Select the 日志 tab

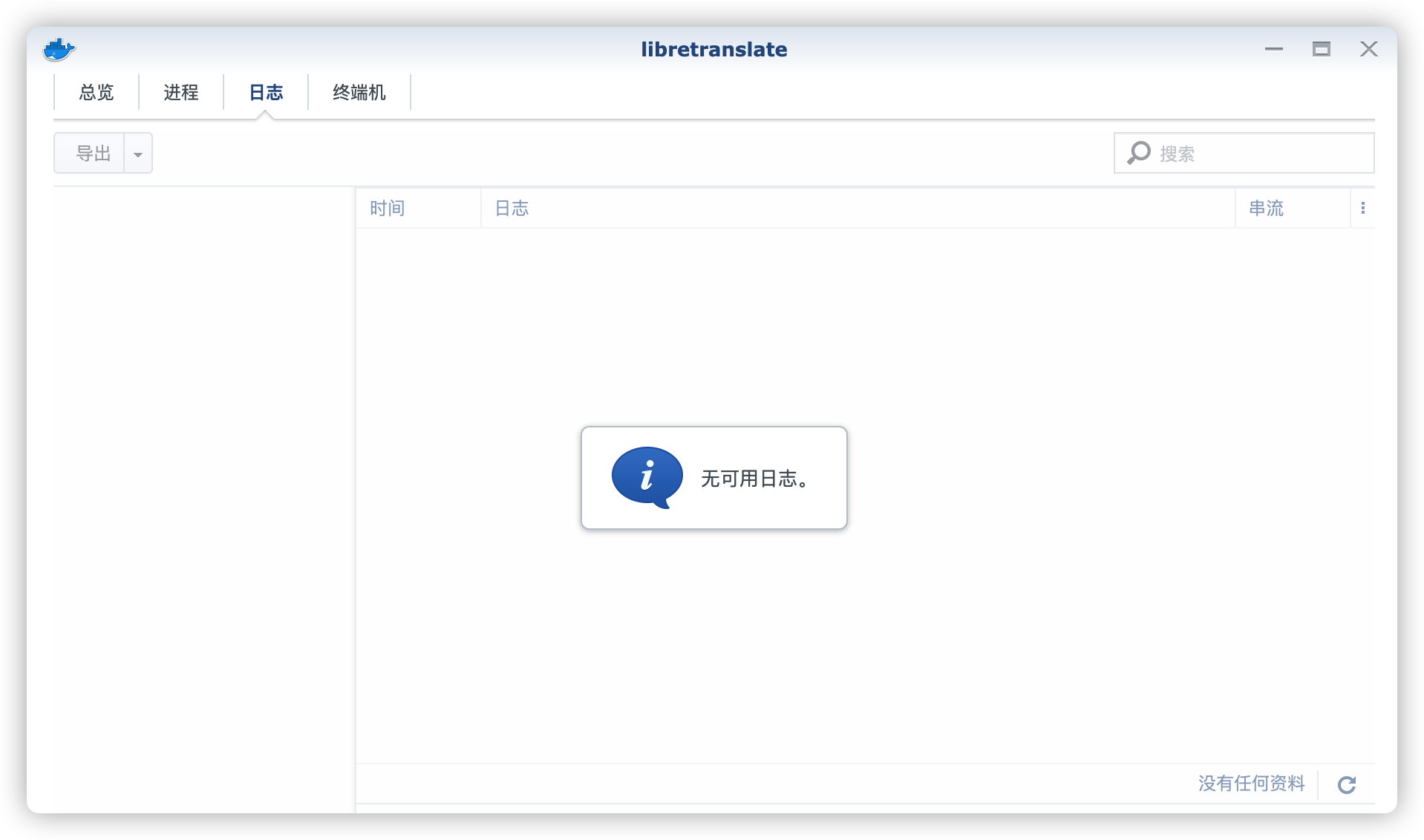[x=266, y=93]
